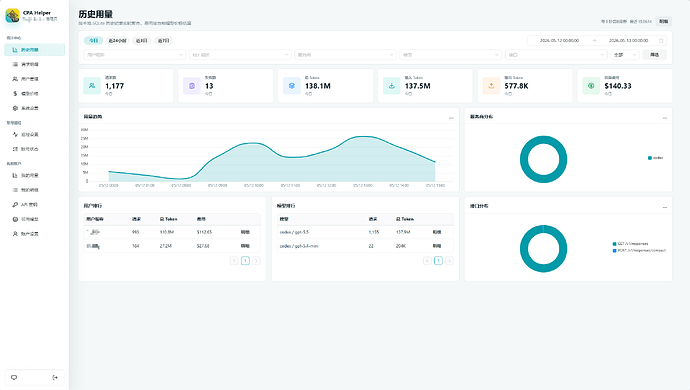The width and height of the screenshot is (690, 390).
Task: Click the download icon by 137.5M
Action: [392, 86]
